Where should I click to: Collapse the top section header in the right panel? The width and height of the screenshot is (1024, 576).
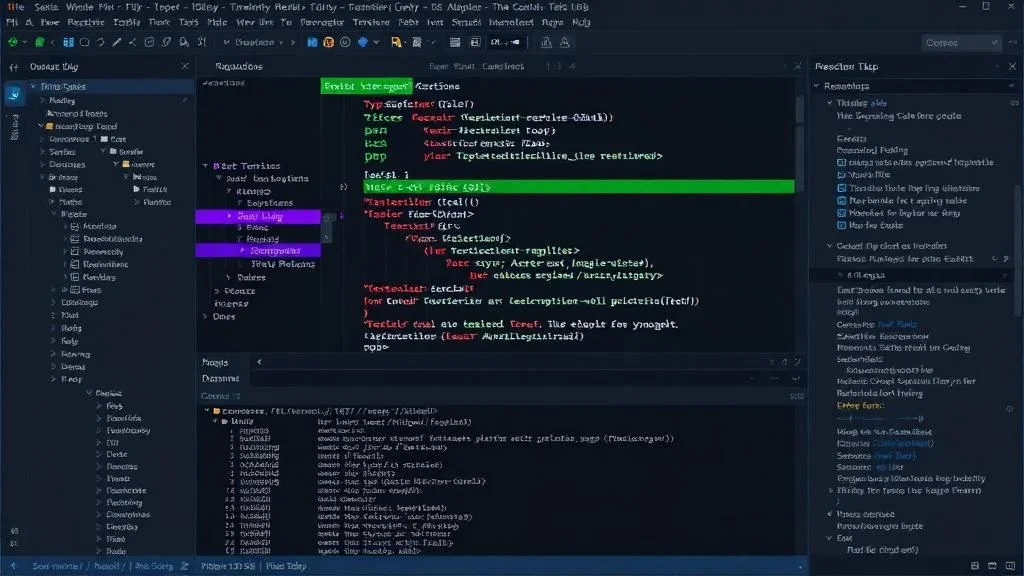[x=817, y=86]
